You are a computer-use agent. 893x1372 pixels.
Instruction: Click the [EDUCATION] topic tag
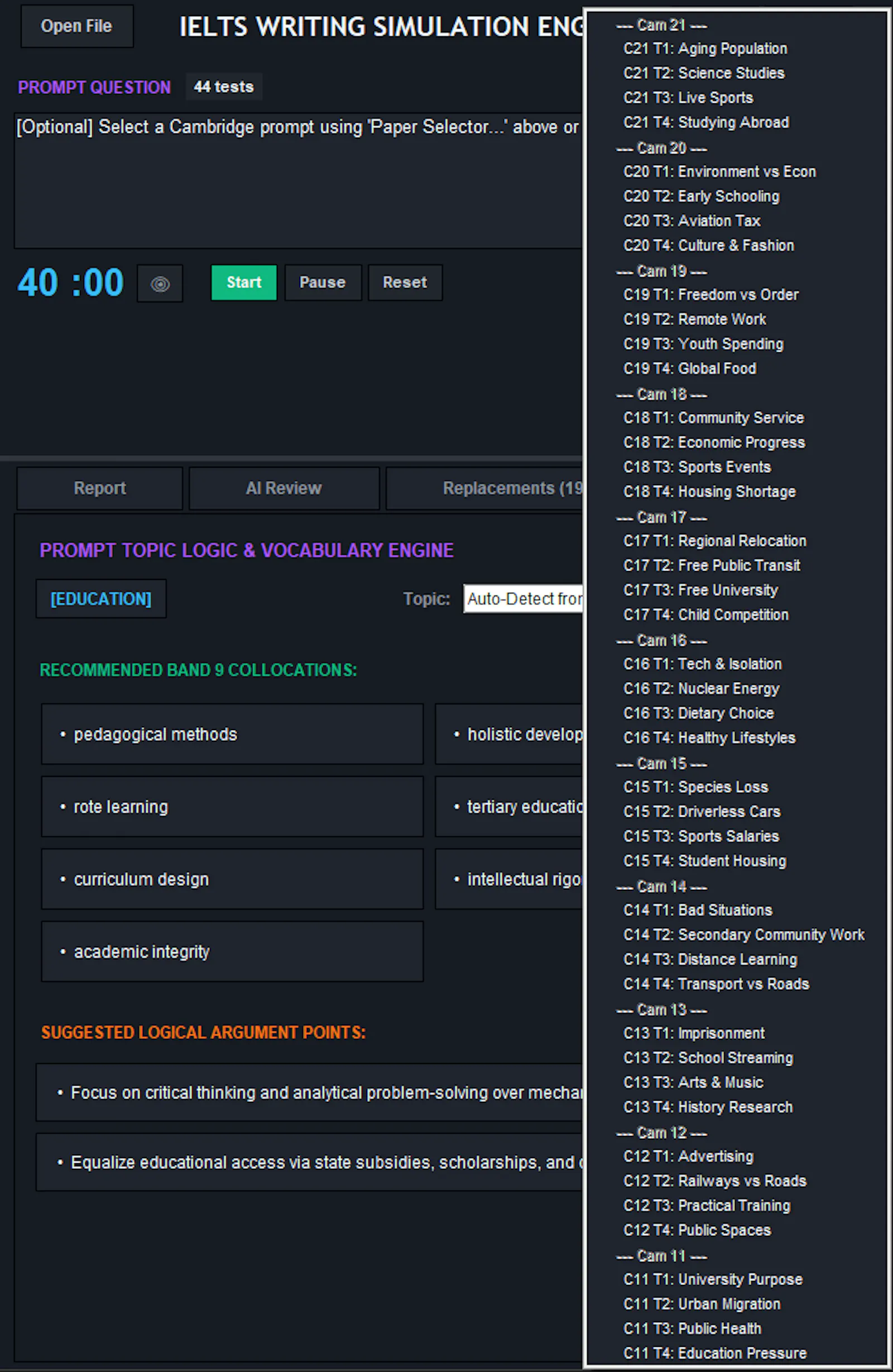click(101, 599)
